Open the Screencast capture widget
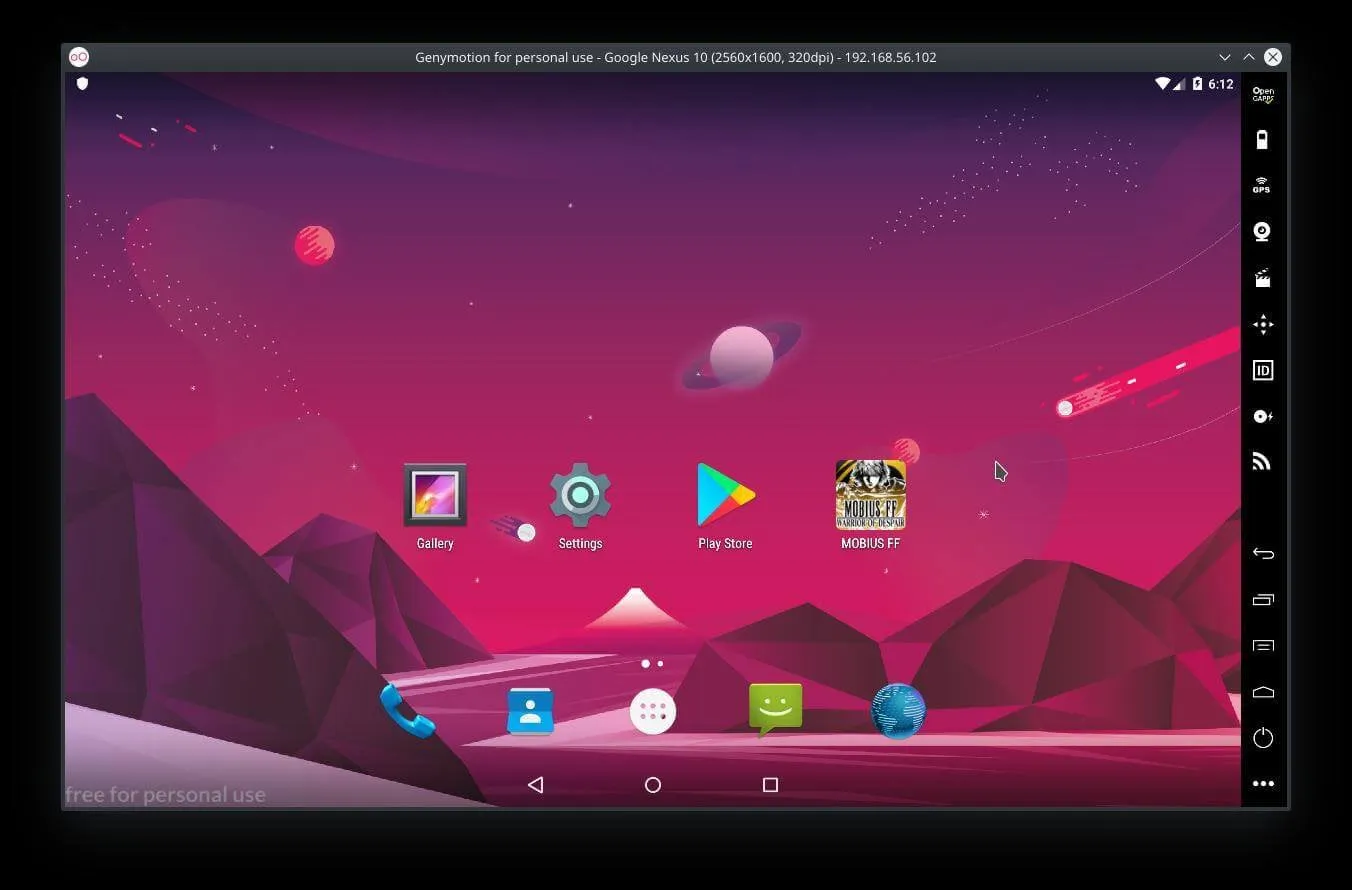This screenshot has width=1352, height=890. (x=1263, y=278)
